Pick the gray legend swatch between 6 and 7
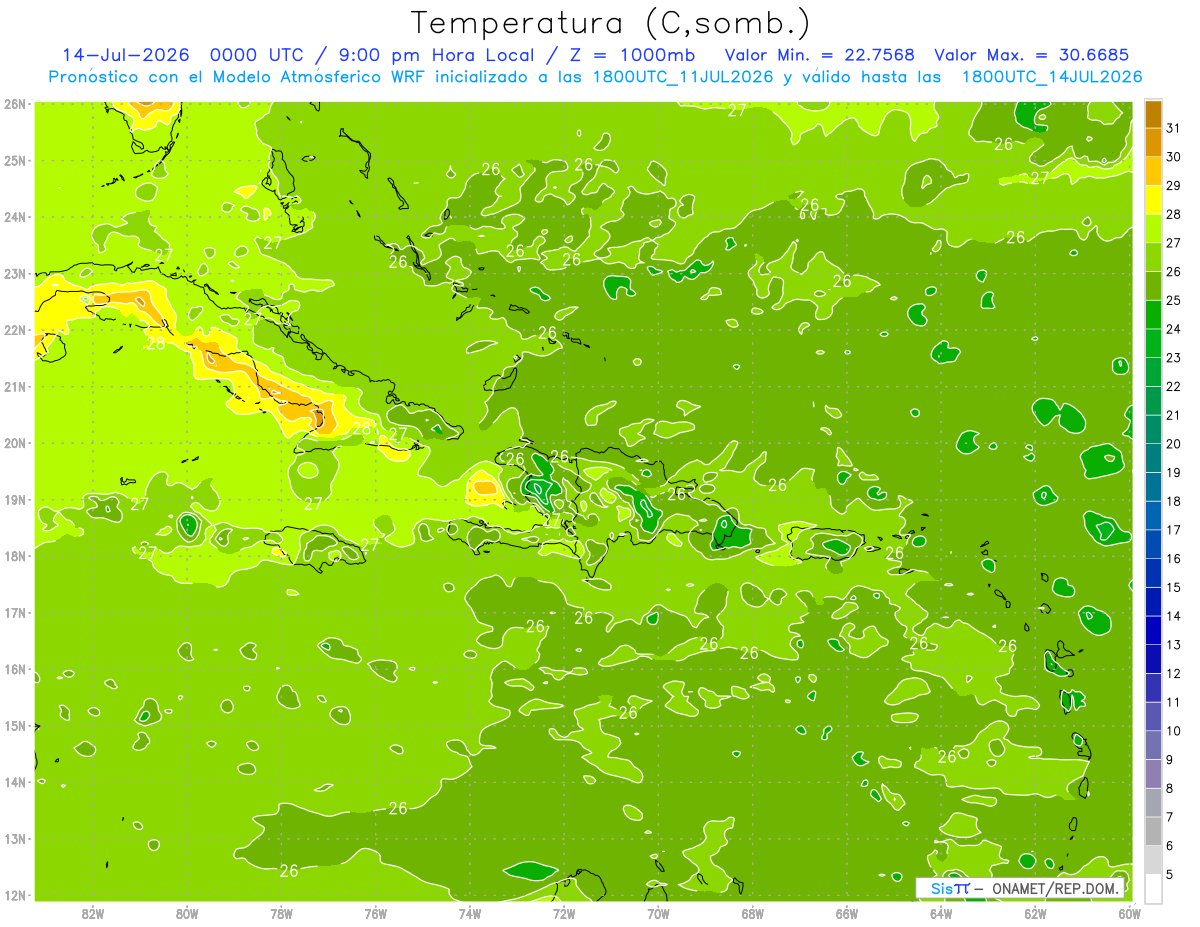The height and width of the screenshot is (927, 1200). click(1153, 831)
